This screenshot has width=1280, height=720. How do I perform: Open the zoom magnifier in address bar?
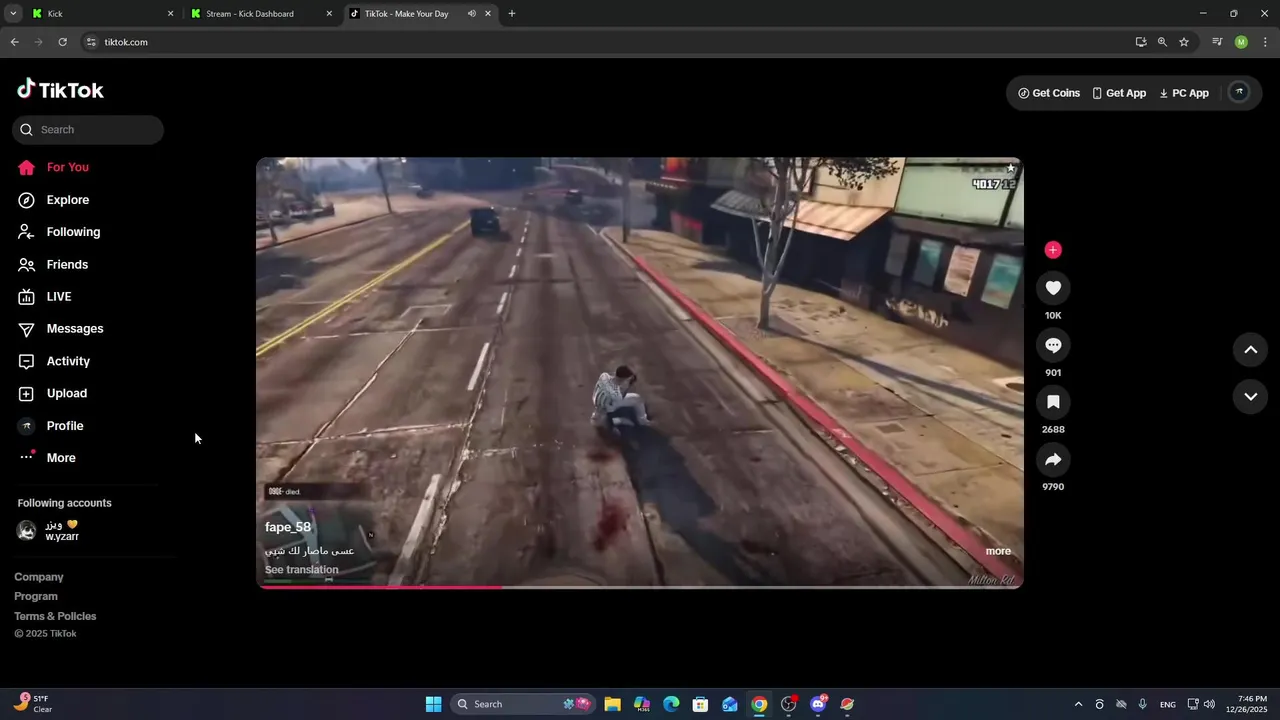(x=1162, y=42)
